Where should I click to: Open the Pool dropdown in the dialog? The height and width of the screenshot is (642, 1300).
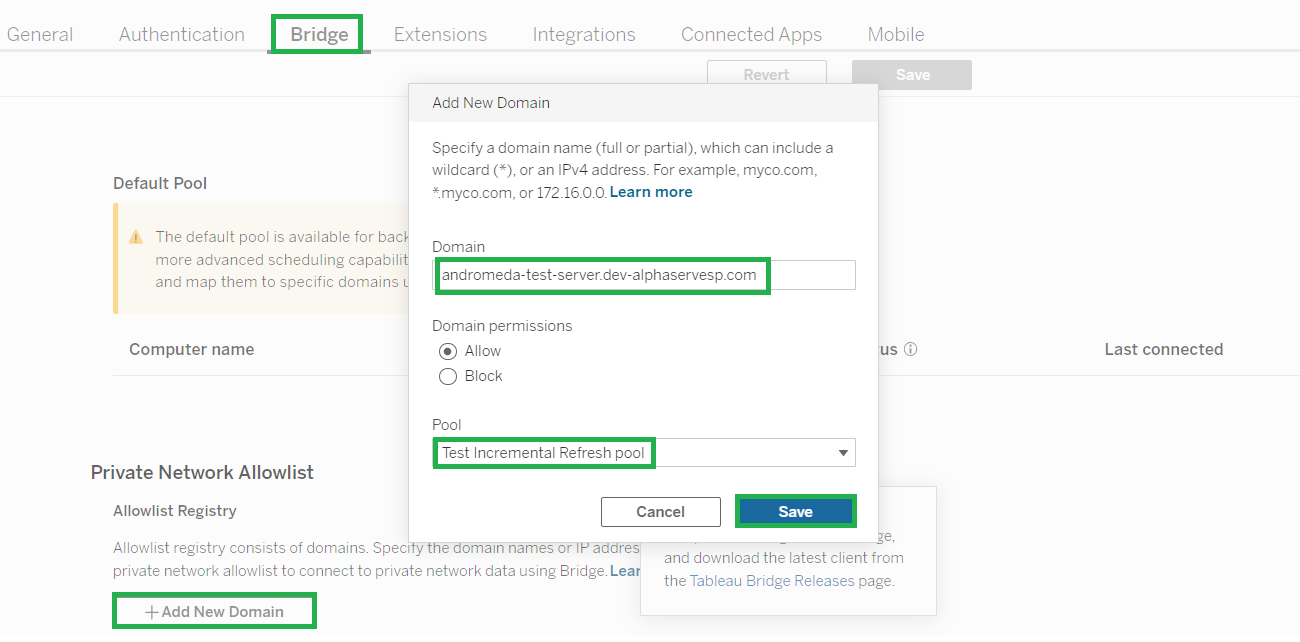tap(843, 452)
